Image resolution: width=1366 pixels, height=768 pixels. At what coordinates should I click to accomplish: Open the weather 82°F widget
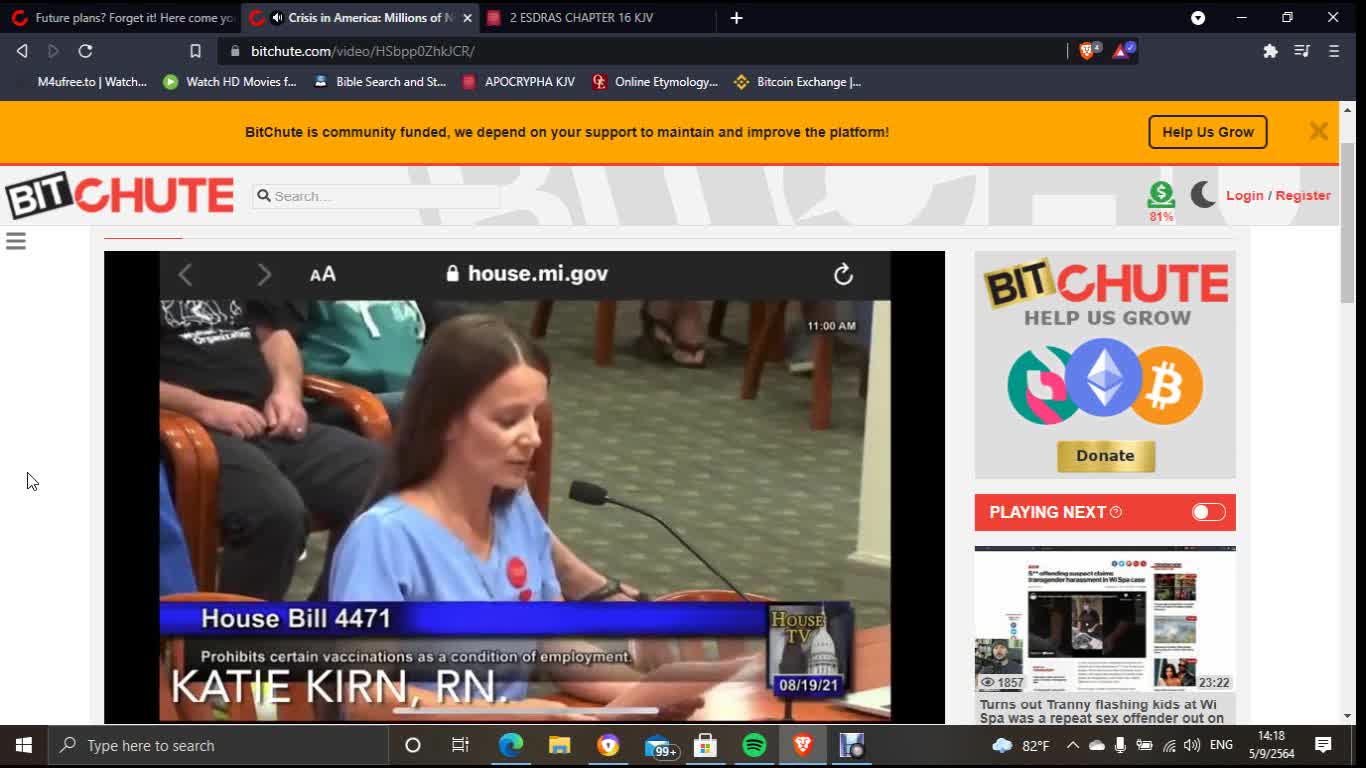(x=1021, y=746)
